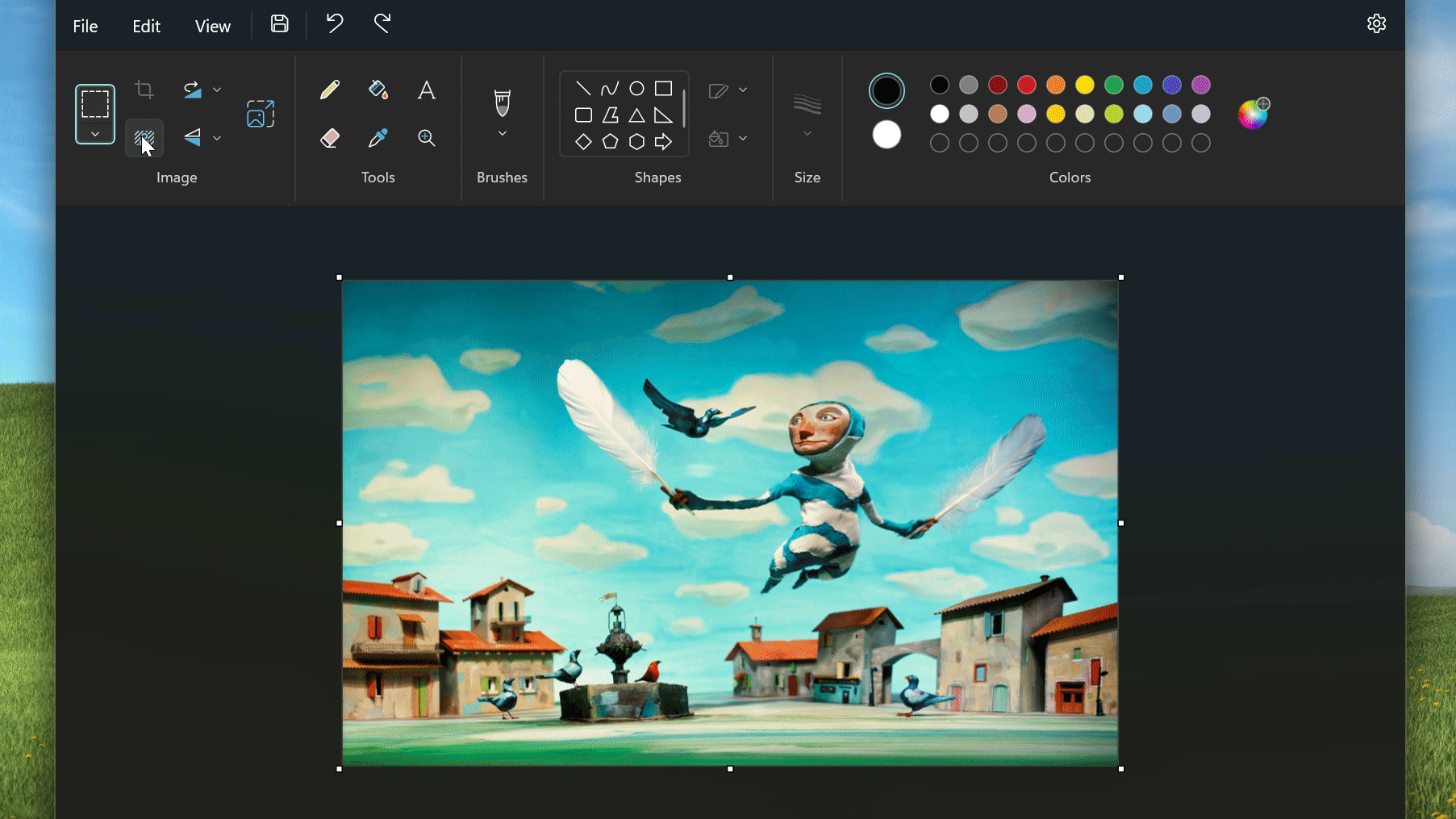This screenshot has height=819, width=1456.
Task: Click the Undo arrow
Action: click(335, 24)
